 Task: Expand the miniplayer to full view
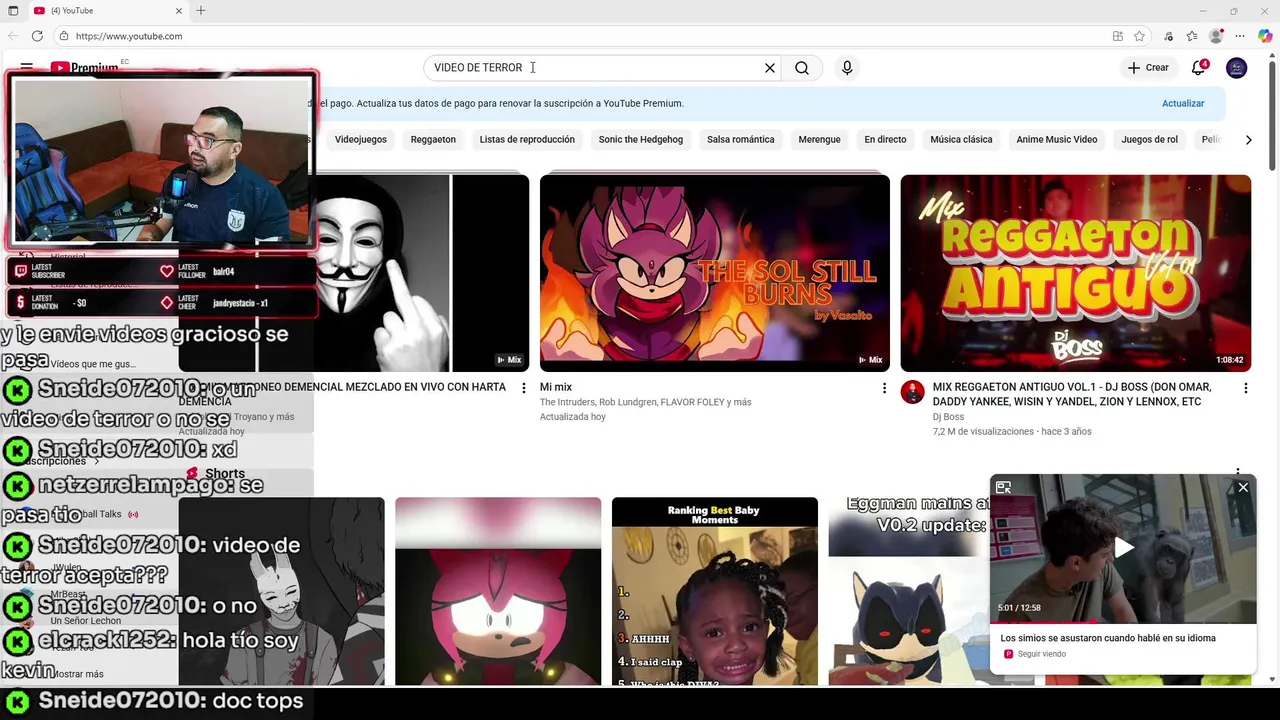click(1003, 488)
